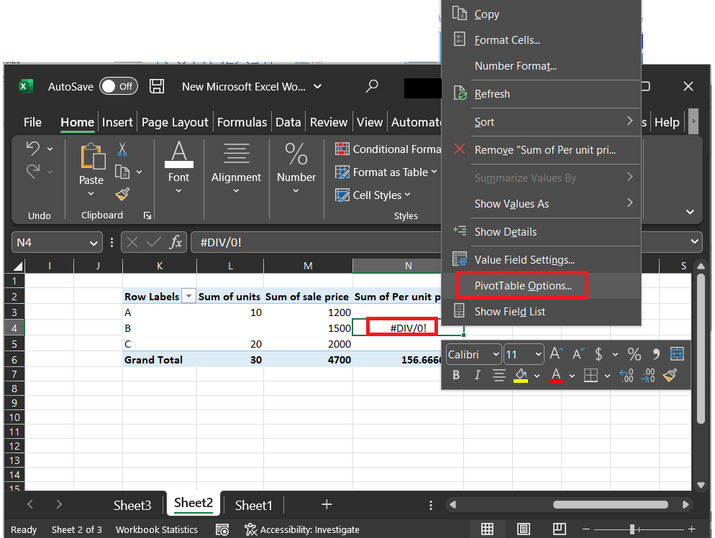
Task: Click the Insert Function fx icon
Action: pyautogui.click(x=176, y=242)
